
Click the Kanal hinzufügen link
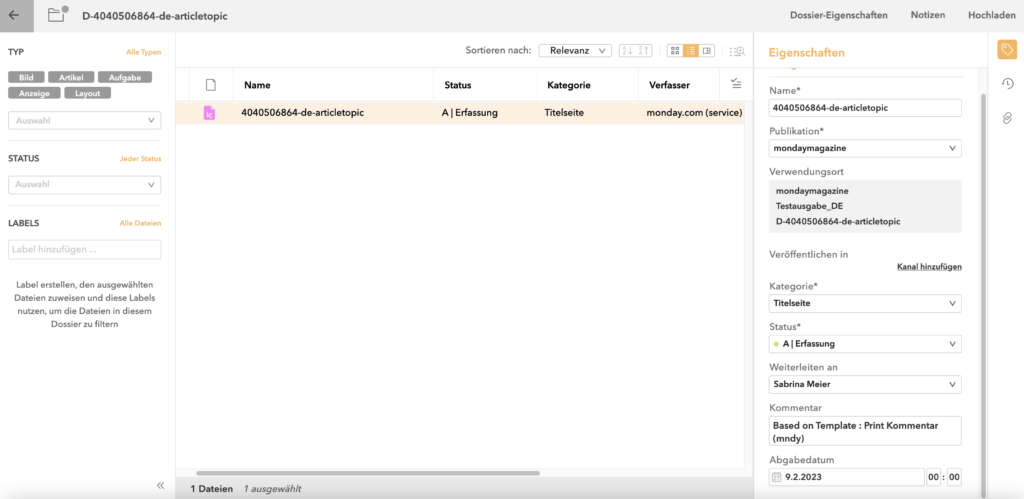point(929,267)
